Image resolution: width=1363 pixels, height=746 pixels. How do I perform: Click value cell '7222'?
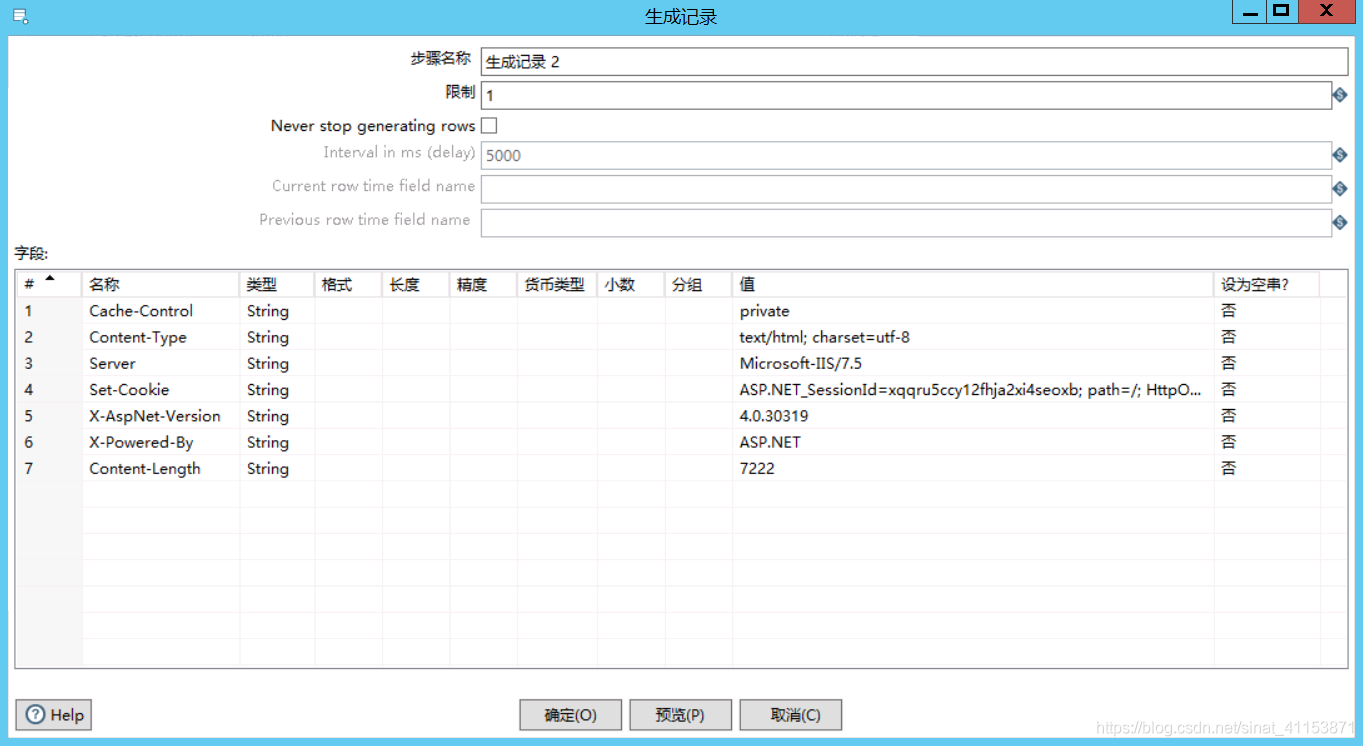coord(973,468)
